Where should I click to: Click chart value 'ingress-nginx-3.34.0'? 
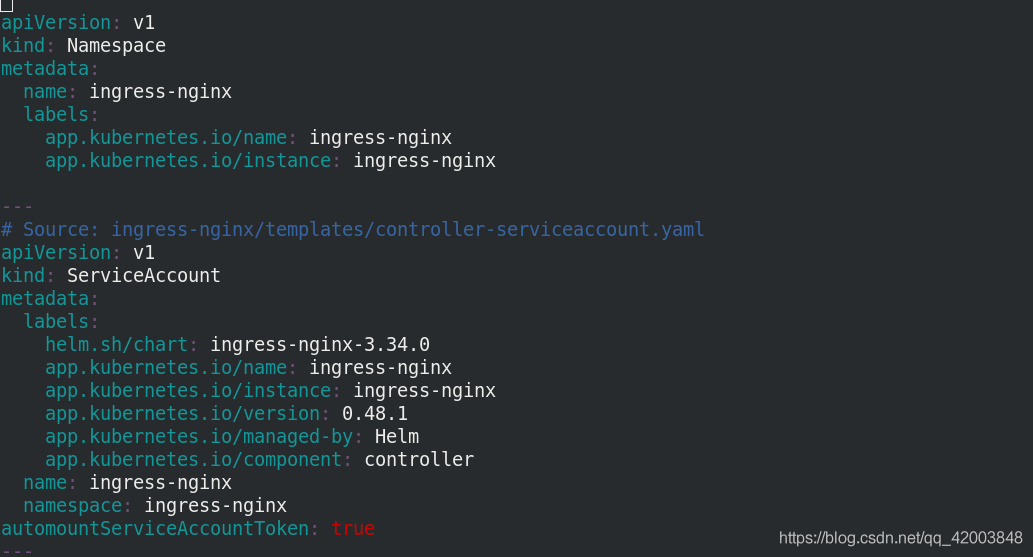click(x=320, y=345)
